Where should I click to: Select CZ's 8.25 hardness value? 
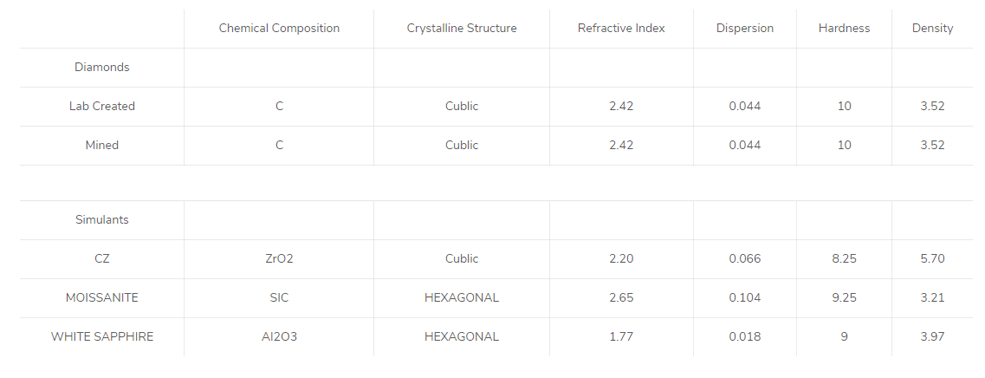tap(844, 259)
